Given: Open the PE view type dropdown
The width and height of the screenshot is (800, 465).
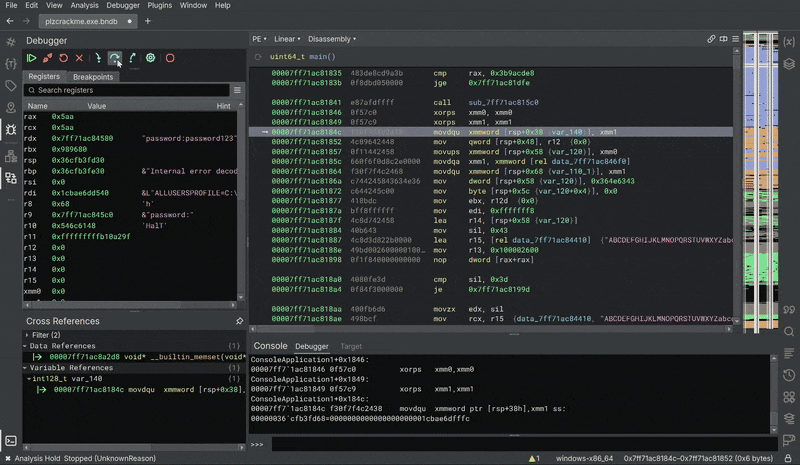Looking at the screenshot, I should coord(260,39).
